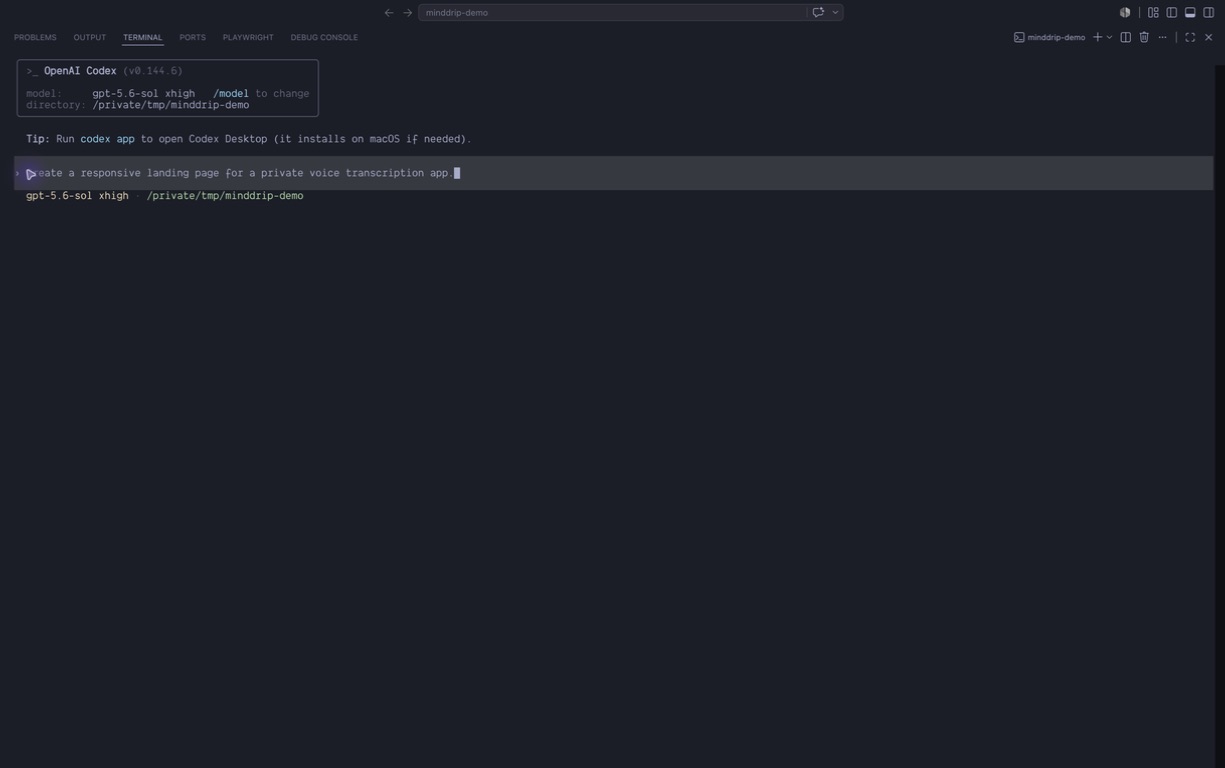Click the '/model' command text

(x=231, y=94)
